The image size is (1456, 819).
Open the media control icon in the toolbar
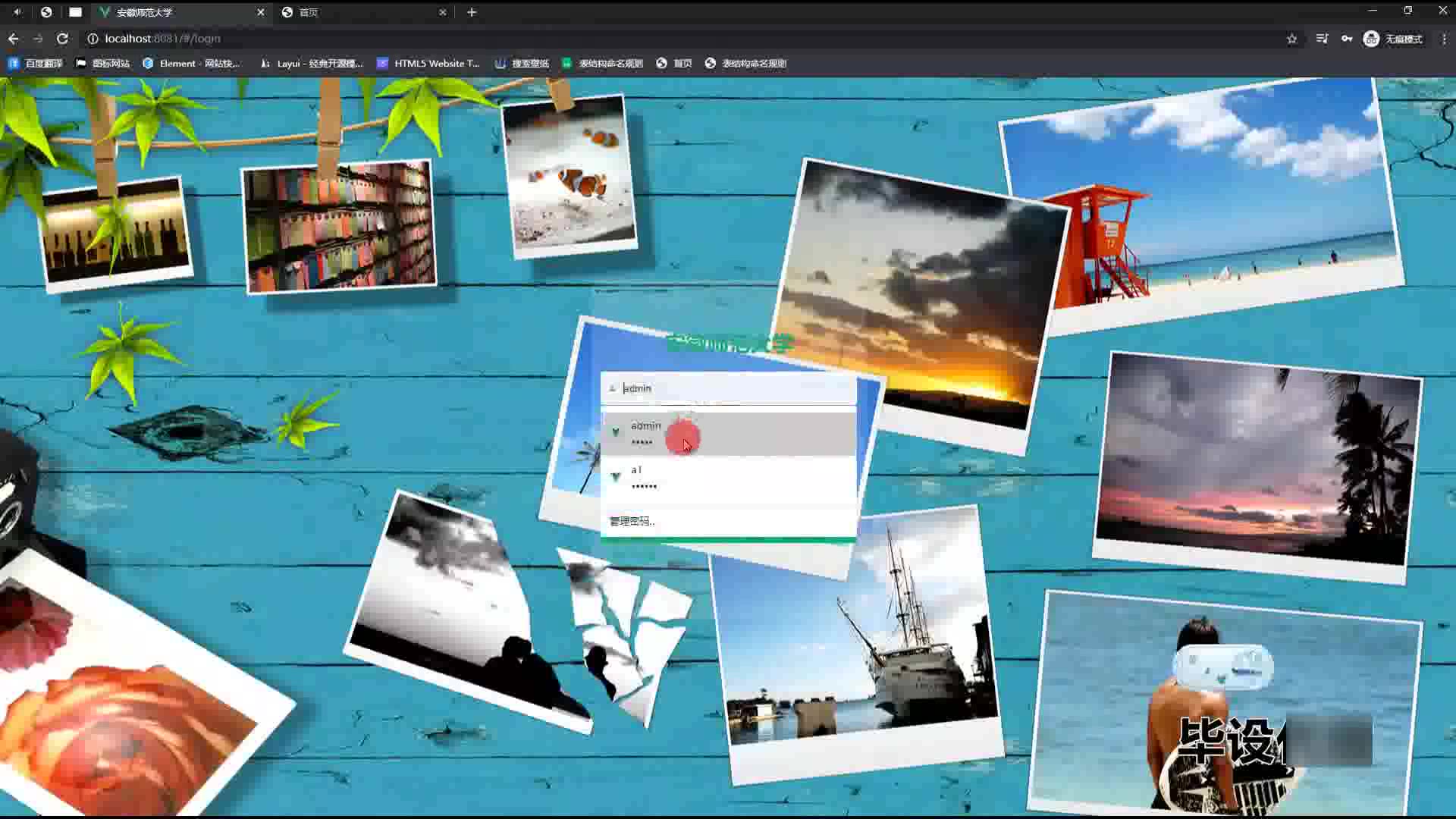[x=1322, y=39]
